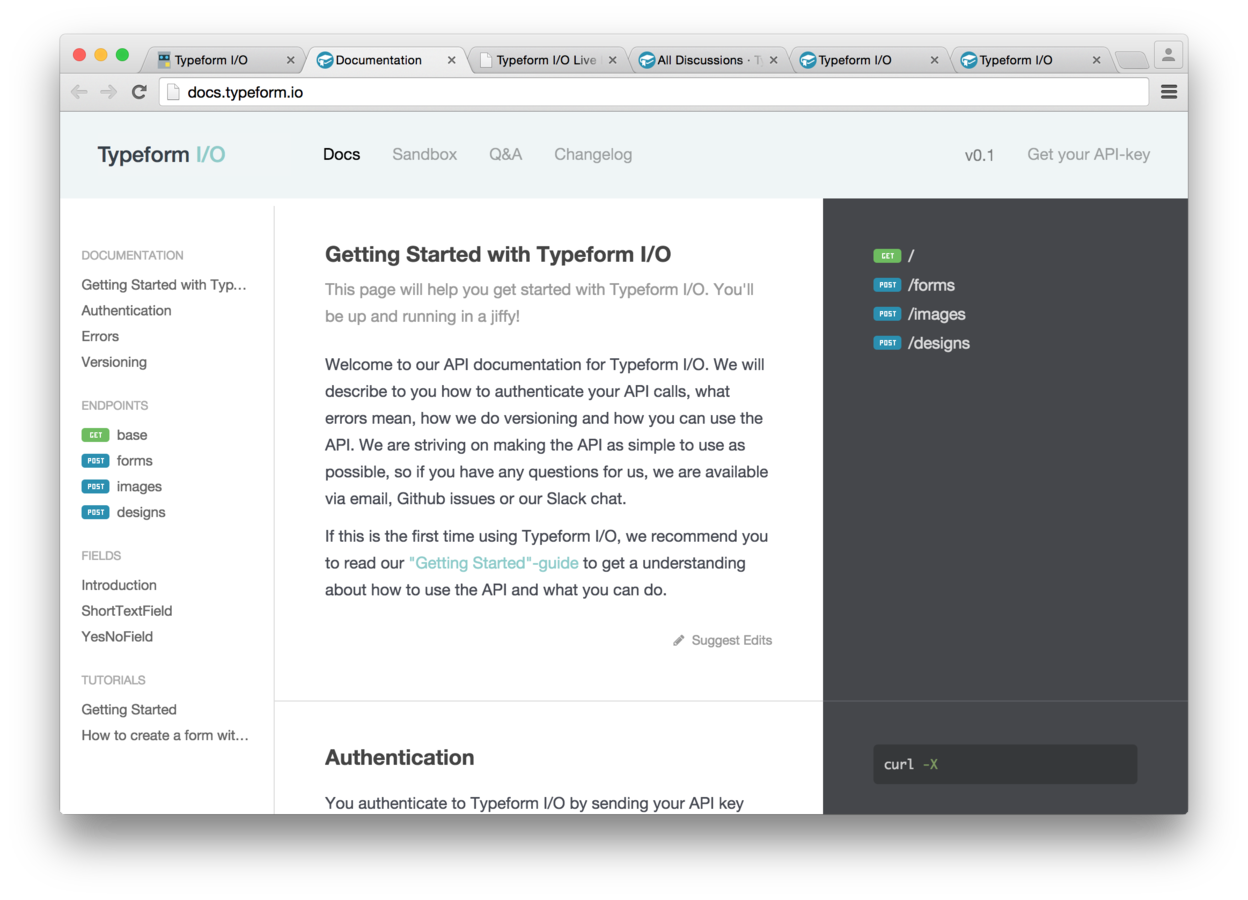Open the forms endpoint in sidebar
Viewport: 1248px width, 900px height.
point(134,461)
